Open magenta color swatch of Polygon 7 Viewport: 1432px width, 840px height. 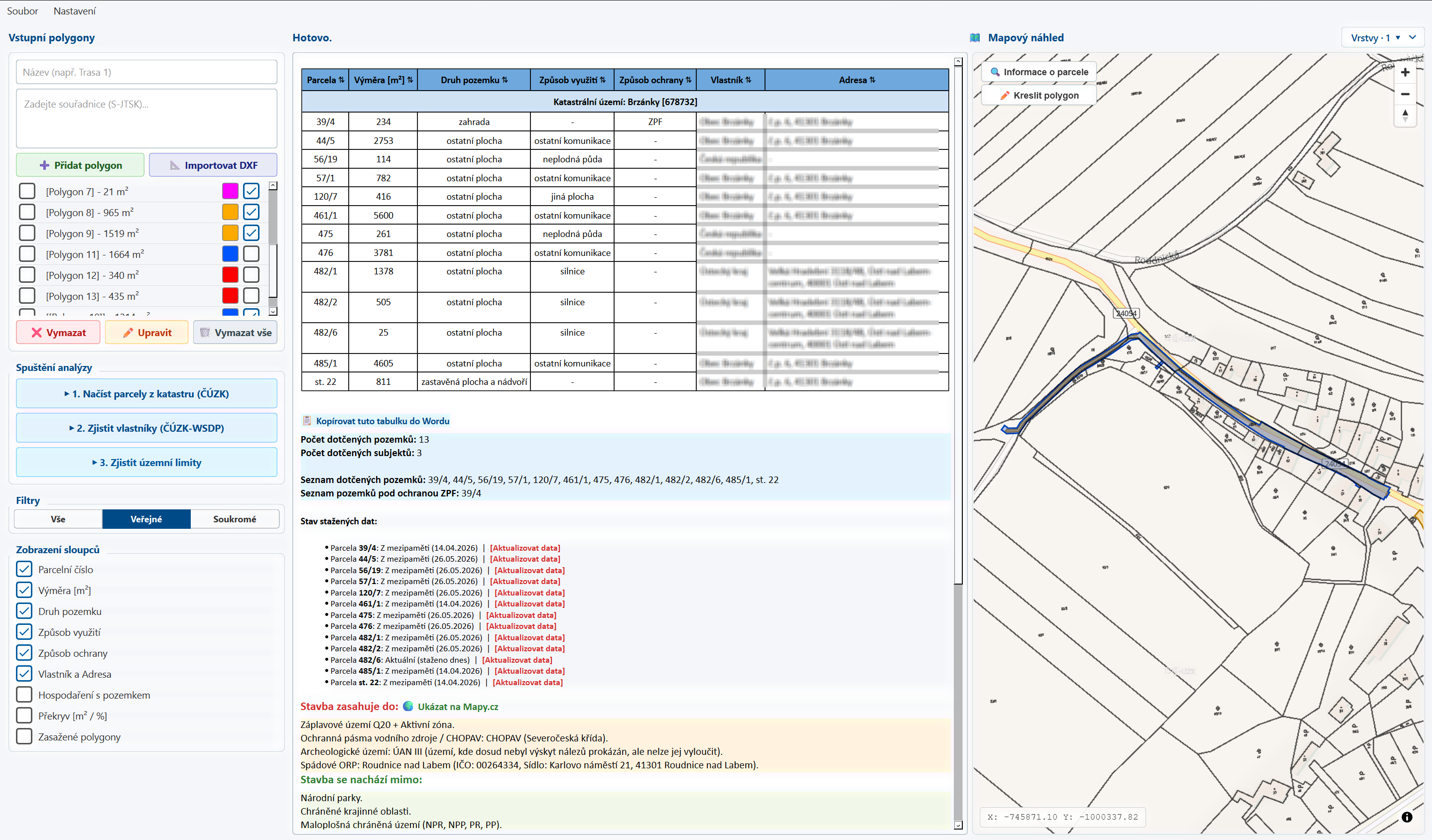(230, 191)
